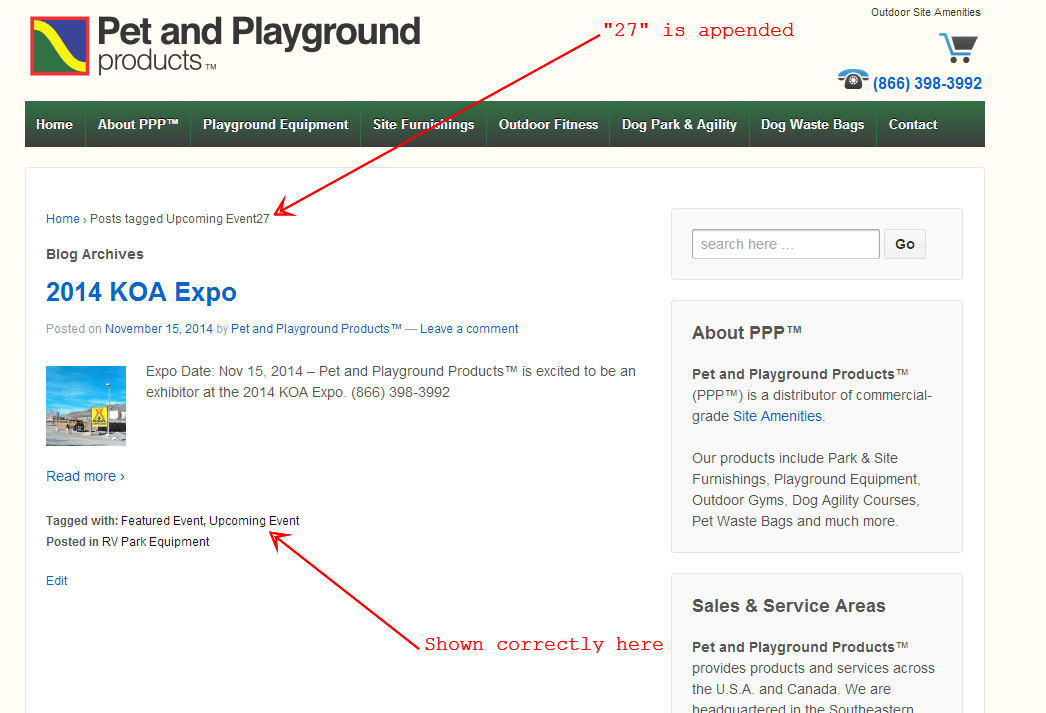Click the Read more link
This screenshot has height=713, width=1046.
(x=85, y=476)
